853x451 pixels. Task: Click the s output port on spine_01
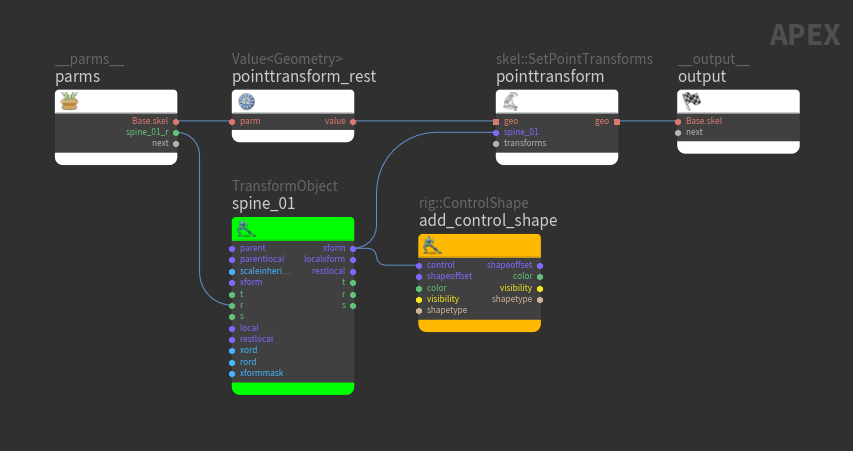(353, 305)
